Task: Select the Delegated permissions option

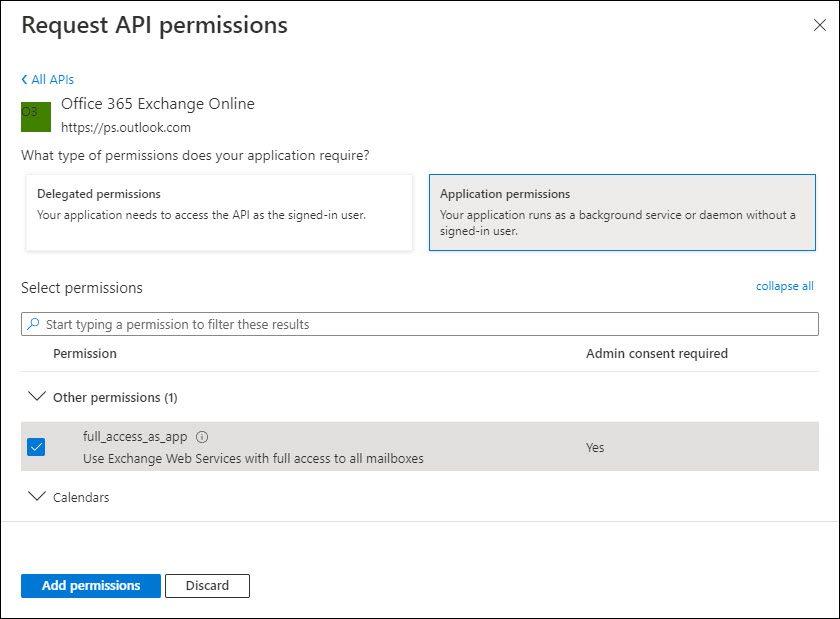Action: point(219,212)
